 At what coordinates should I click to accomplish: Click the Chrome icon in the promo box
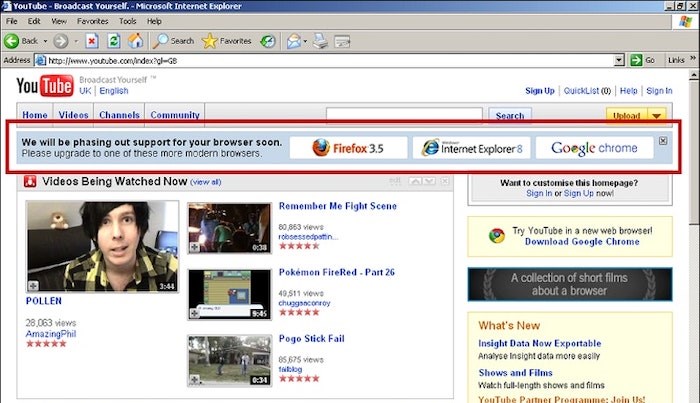496,236
